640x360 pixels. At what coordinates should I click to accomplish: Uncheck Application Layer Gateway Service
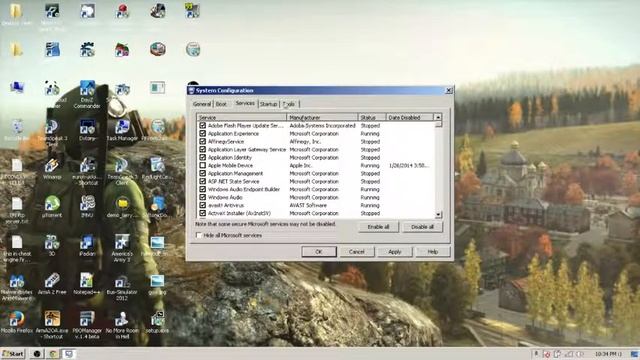[202, 149]
